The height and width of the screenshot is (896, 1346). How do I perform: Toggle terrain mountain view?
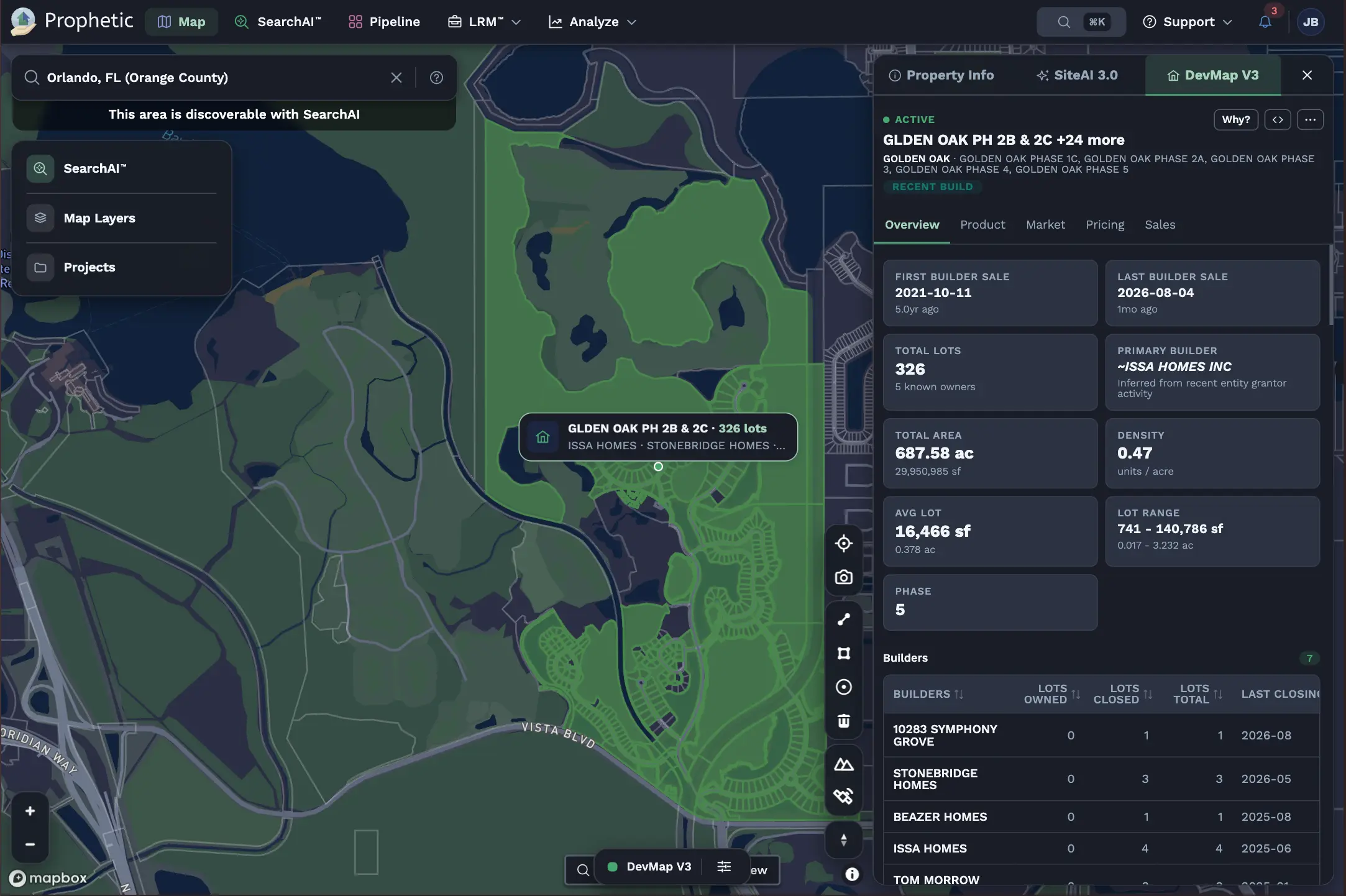[x=843, y=764]
